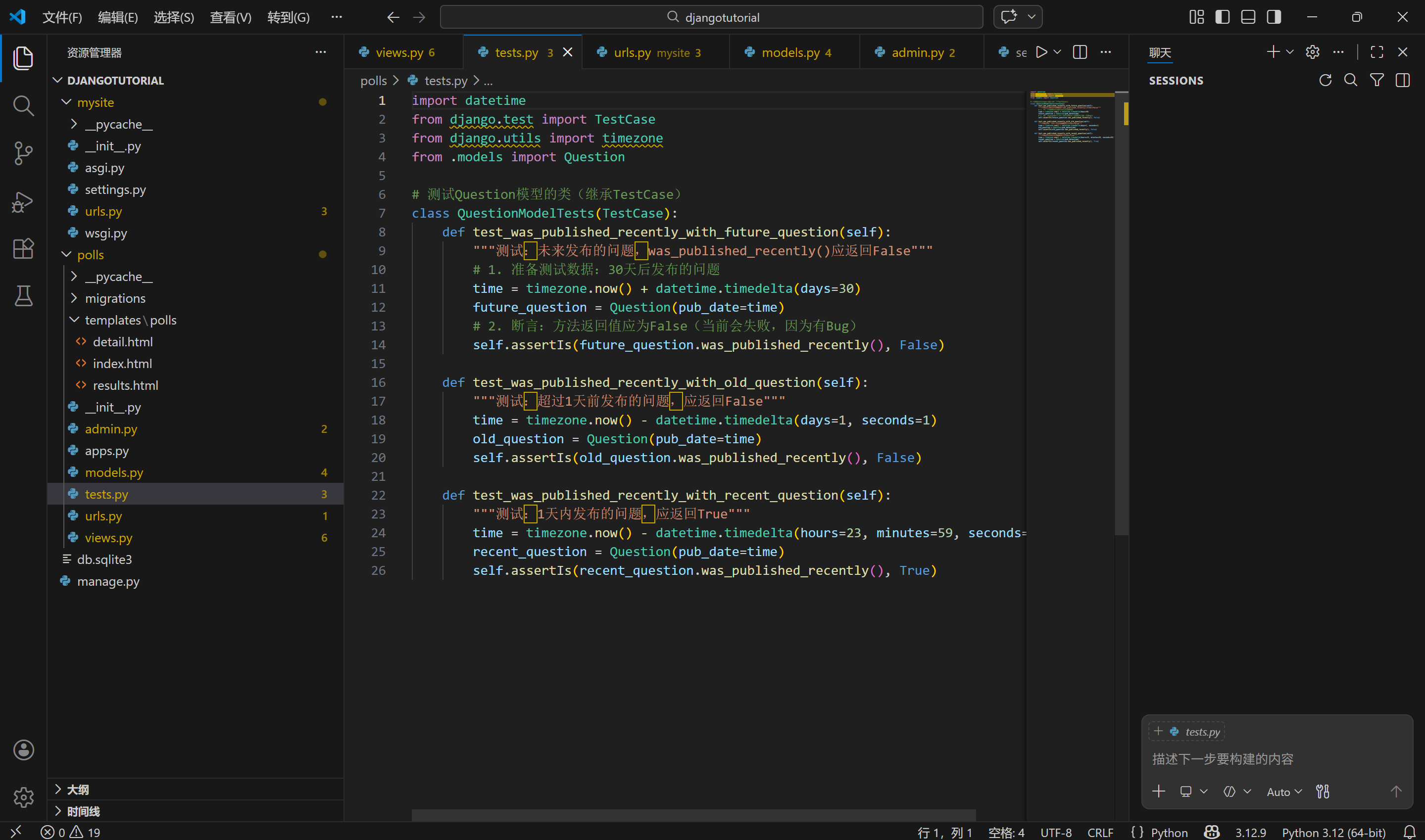This screenshot has width=1425, height=840.
Task: Click the CRLF line ending status button
Action: pos(1100,832)
